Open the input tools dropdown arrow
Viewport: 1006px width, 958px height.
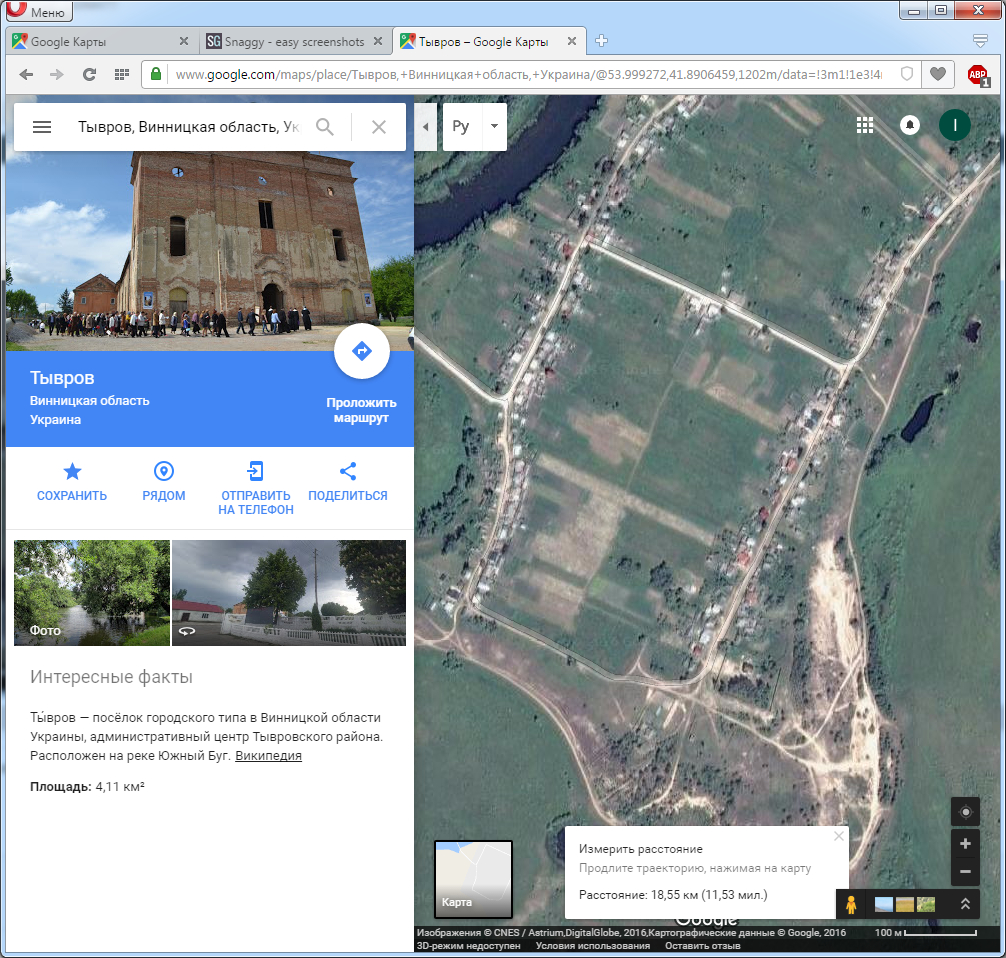(494, 126)
